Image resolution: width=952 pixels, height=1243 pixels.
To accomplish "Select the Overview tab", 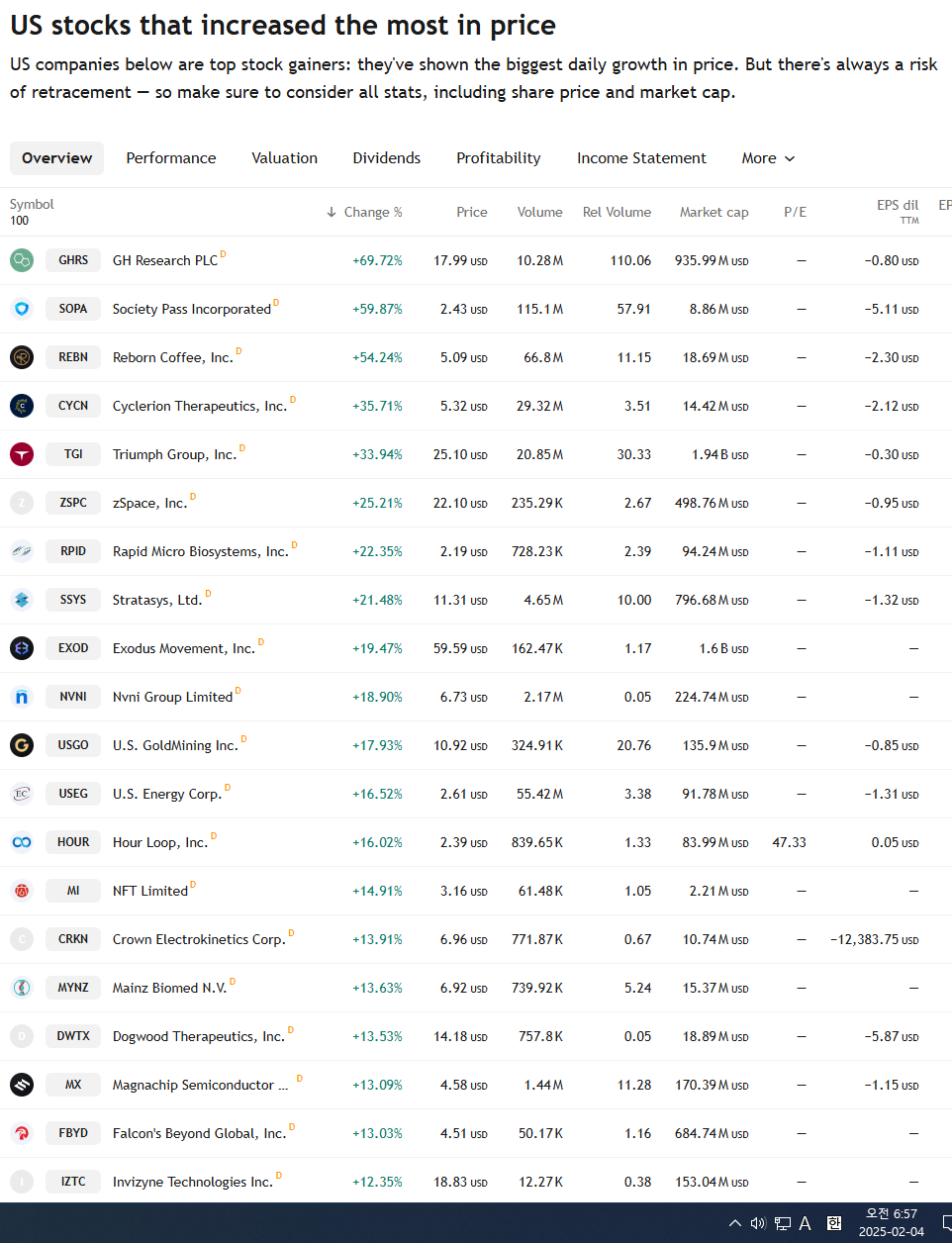I will (56, 158).
